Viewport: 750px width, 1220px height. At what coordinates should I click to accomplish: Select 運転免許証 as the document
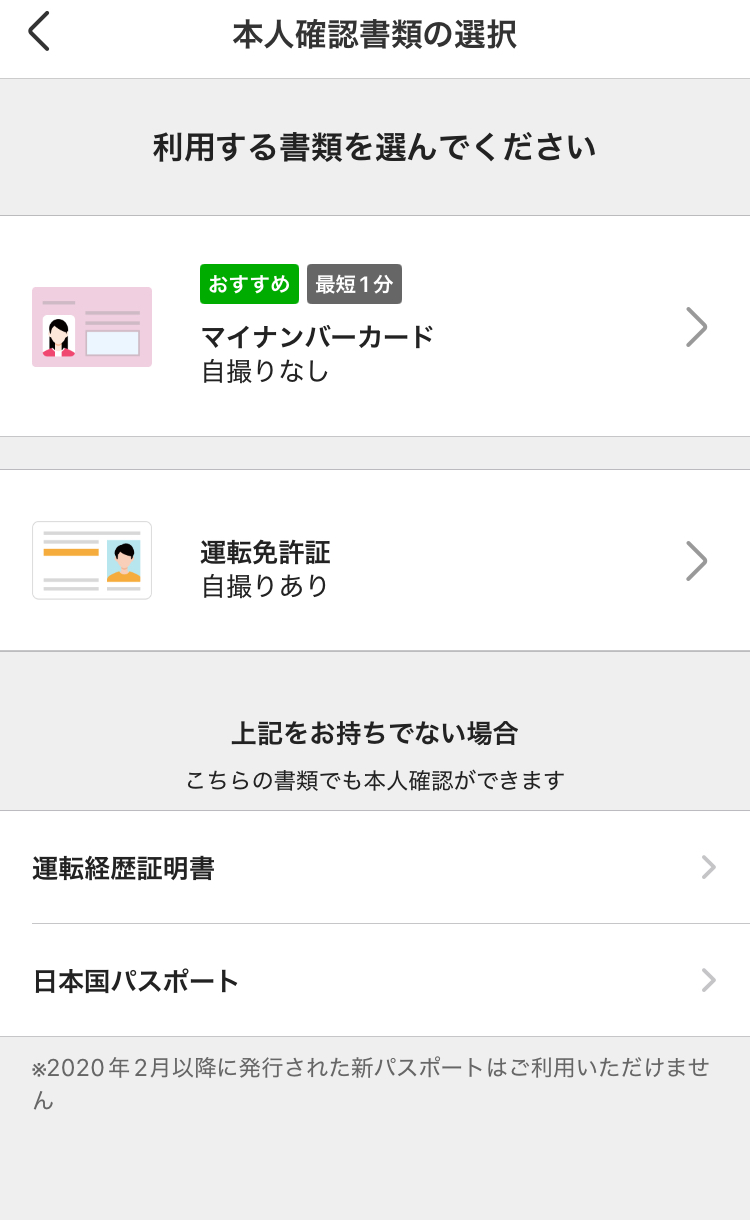click(266, 552)
